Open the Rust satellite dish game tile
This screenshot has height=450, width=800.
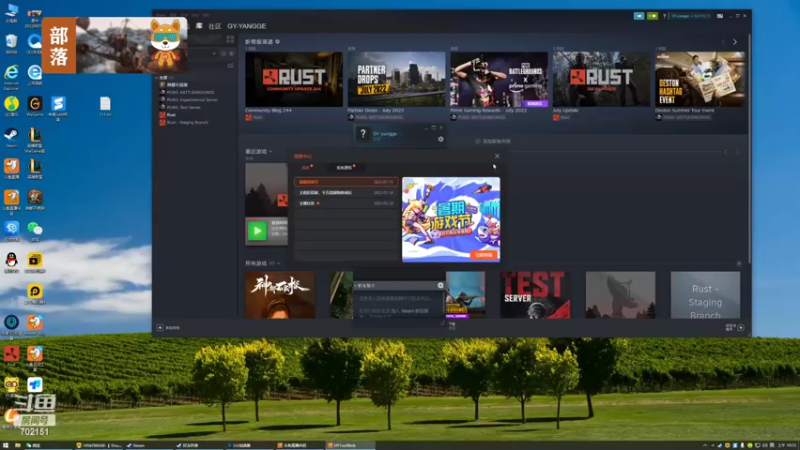pos(620,295)
